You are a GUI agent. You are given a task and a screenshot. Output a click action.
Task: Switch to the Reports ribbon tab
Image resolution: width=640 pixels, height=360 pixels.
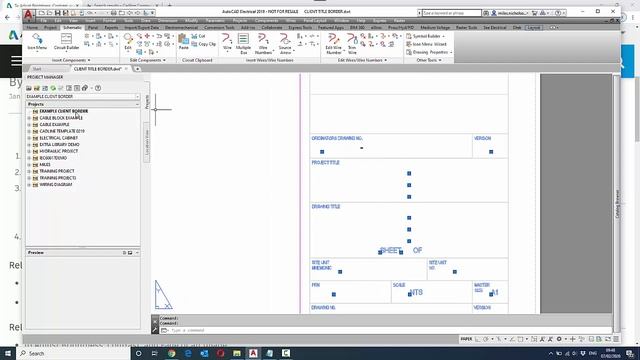point(111,28)
